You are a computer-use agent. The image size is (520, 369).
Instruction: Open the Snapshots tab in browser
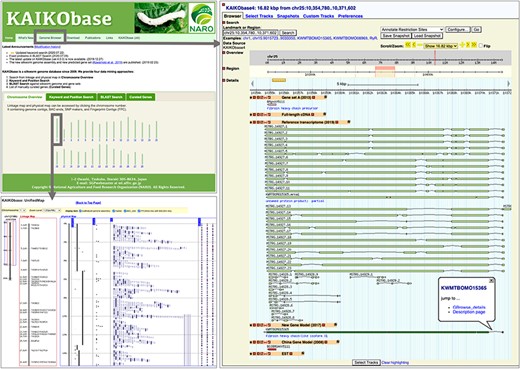[x=288, y=16]
